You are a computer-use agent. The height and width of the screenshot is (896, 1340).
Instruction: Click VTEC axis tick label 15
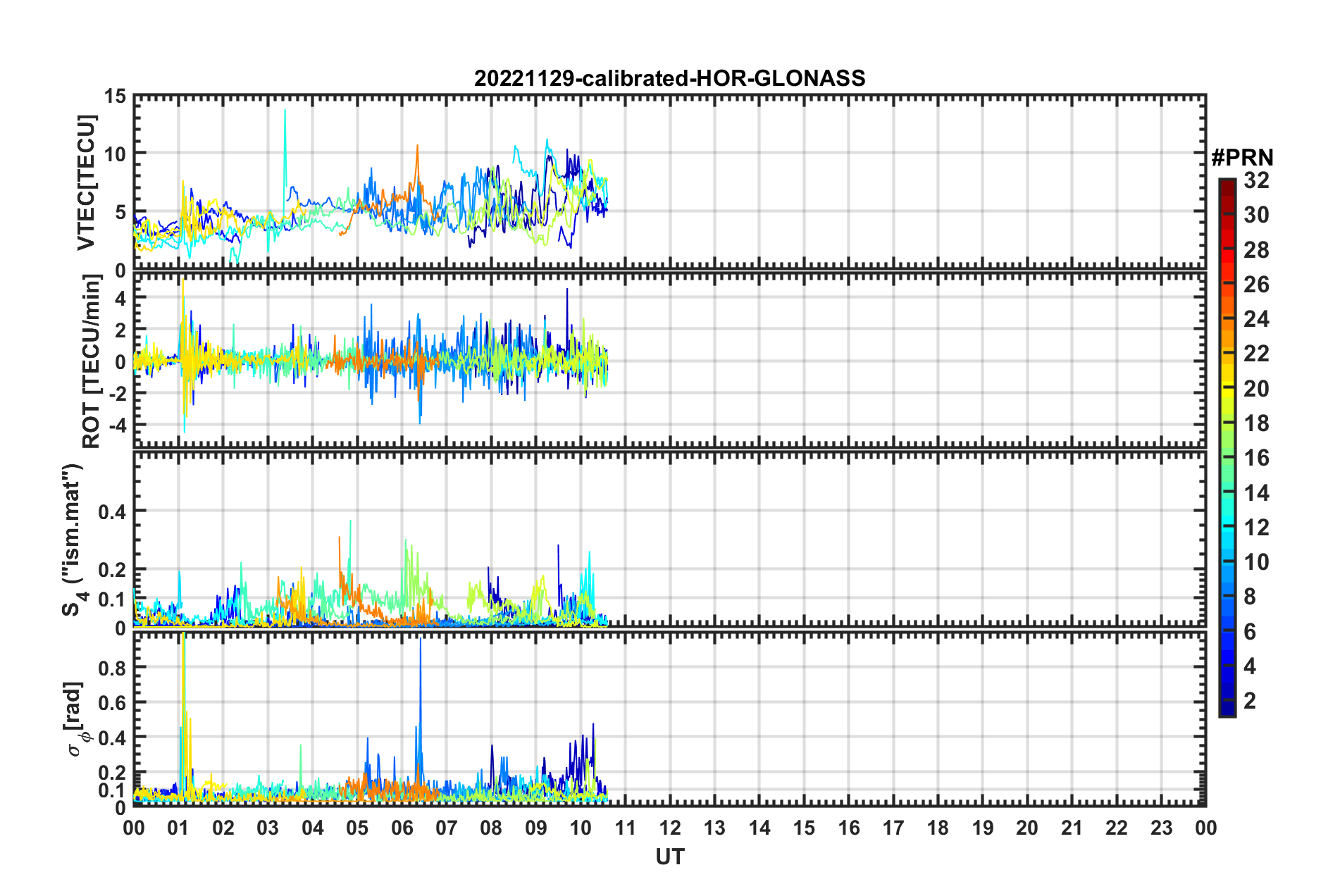click(x=115, y=96)
